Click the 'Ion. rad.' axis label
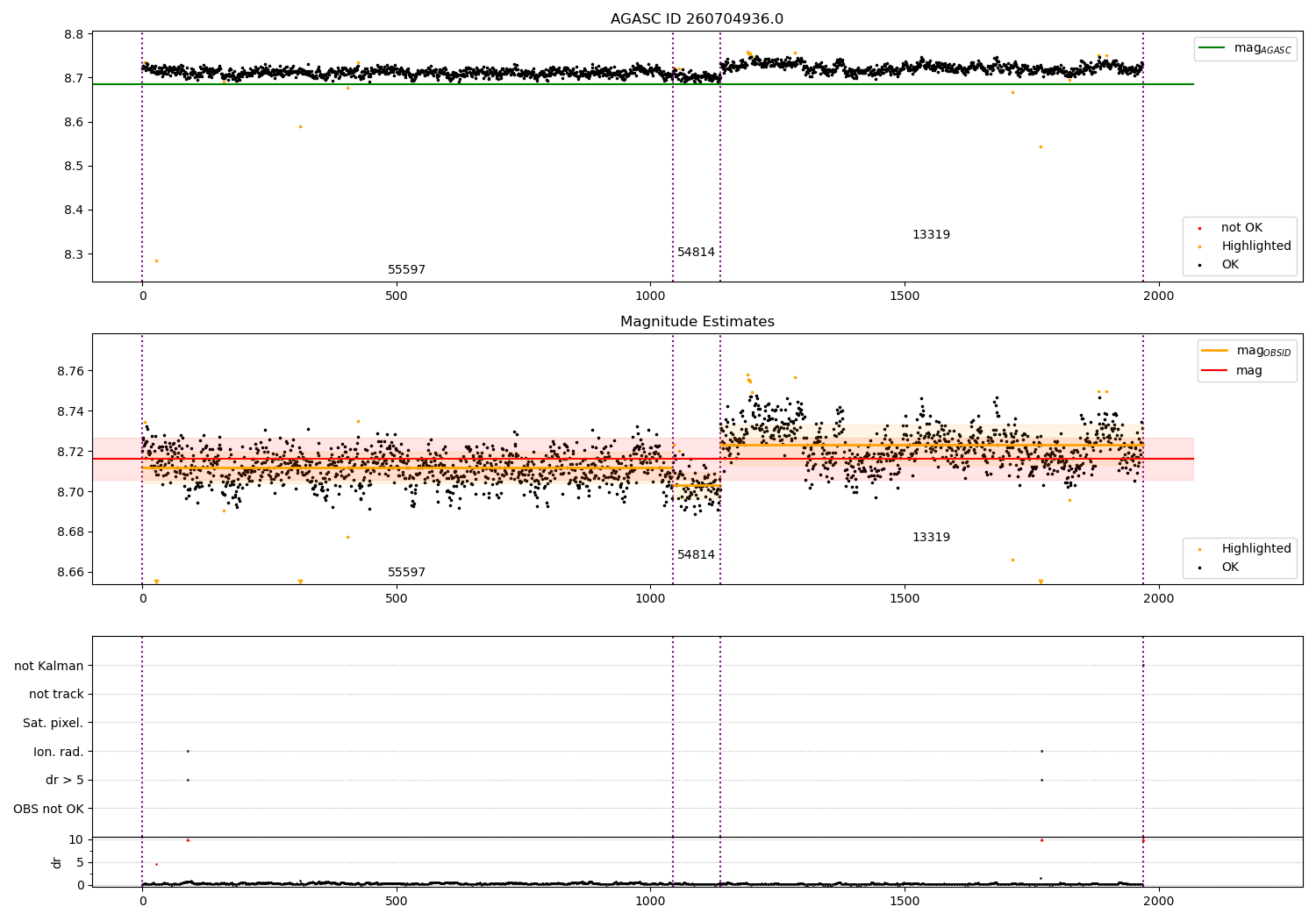This screenshot has width=1316, height=921. click(x=59, y=753)
